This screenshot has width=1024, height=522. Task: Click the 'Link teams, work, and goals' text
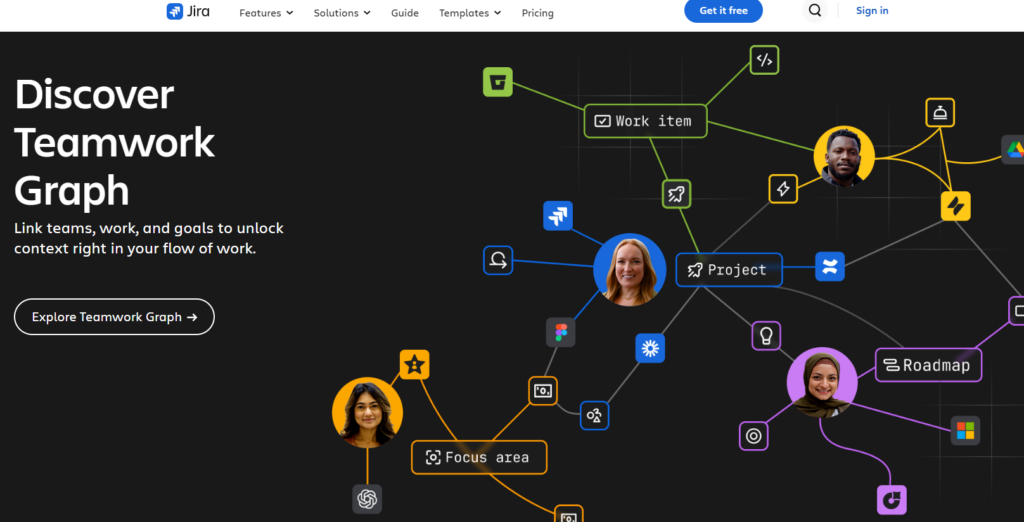(149, 238)
